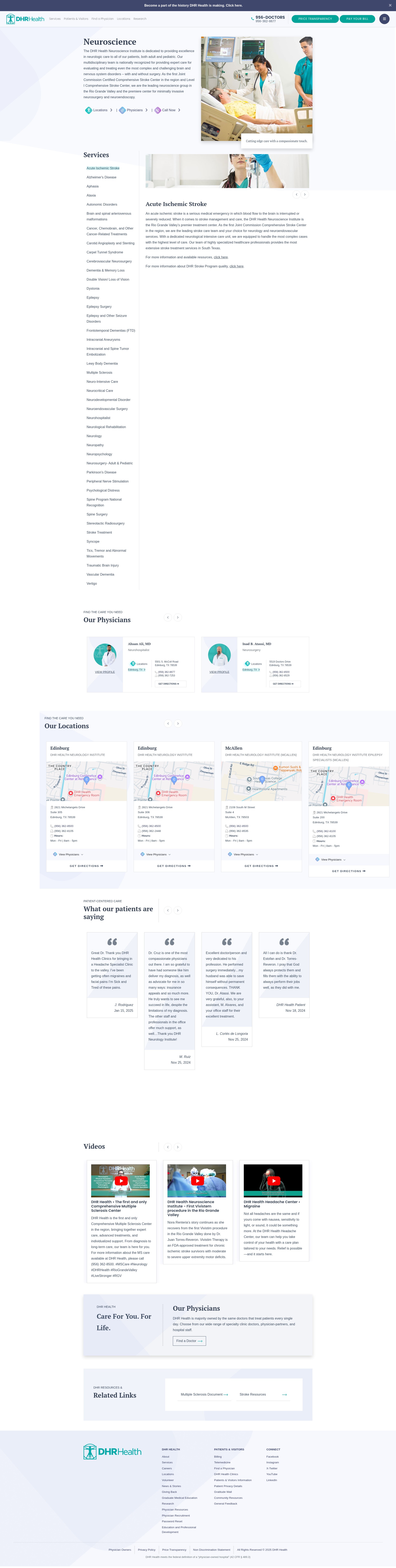Open Patients & Visitors in header navigation
Image resolution: width=396 pixels, height=1568 pixels.
click(x=76, y=19)
